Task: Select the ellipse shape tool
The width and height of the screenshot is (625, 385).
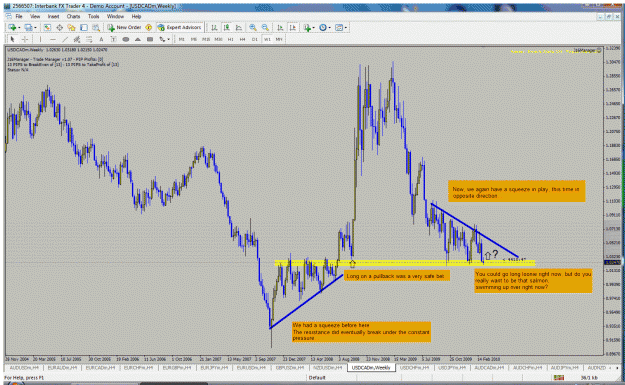Action: coord(126,39)
